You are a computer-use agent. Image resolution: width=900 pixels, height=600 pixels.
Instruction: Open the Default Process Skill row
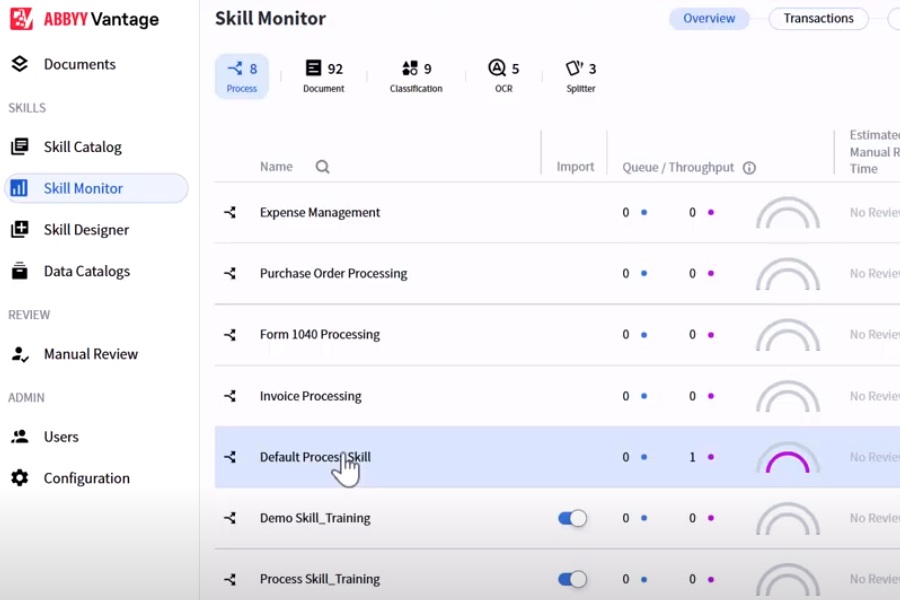[557, 457]
